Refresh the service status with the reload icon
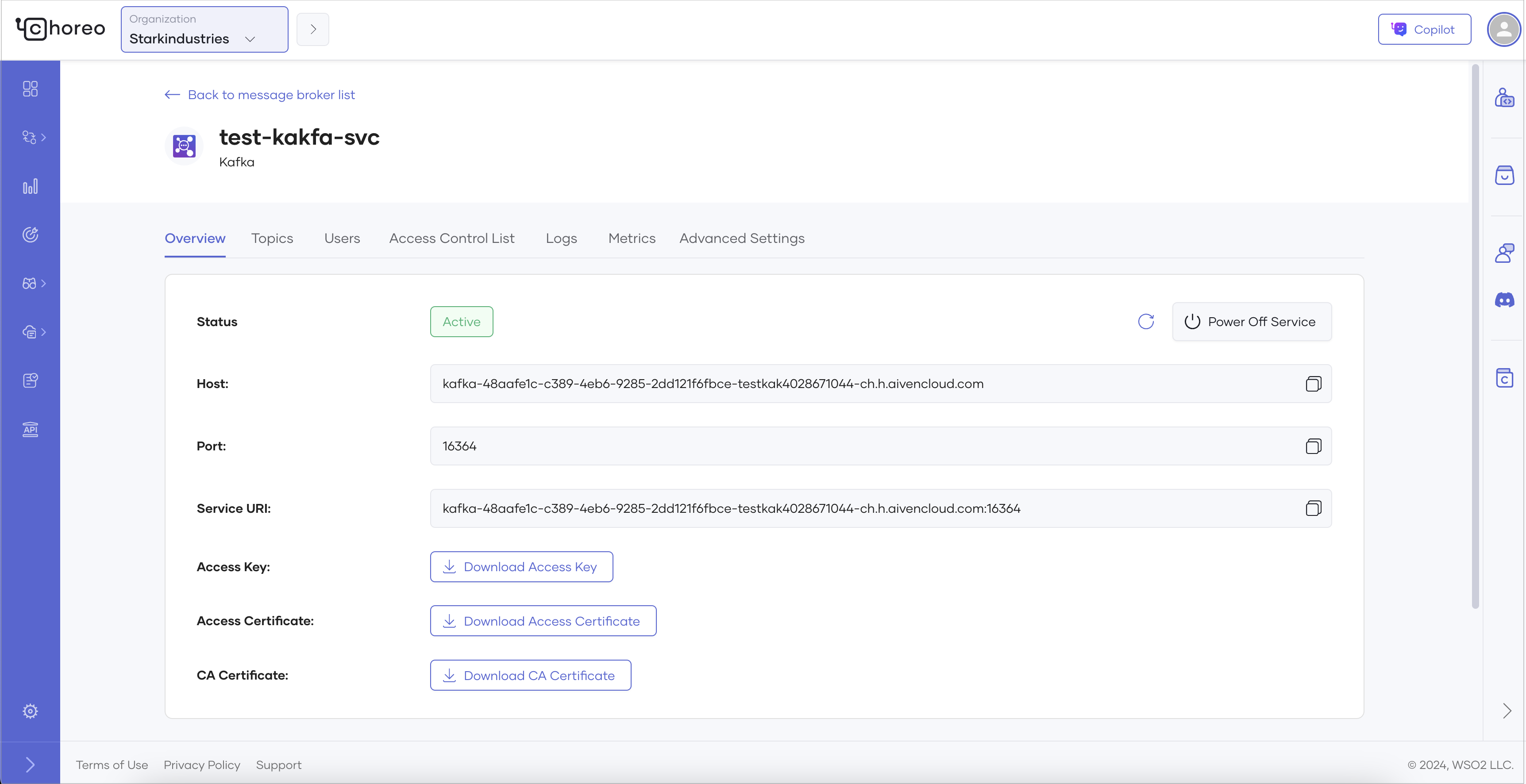This screenshot has width=1526, height=784. pos(1146,322)
